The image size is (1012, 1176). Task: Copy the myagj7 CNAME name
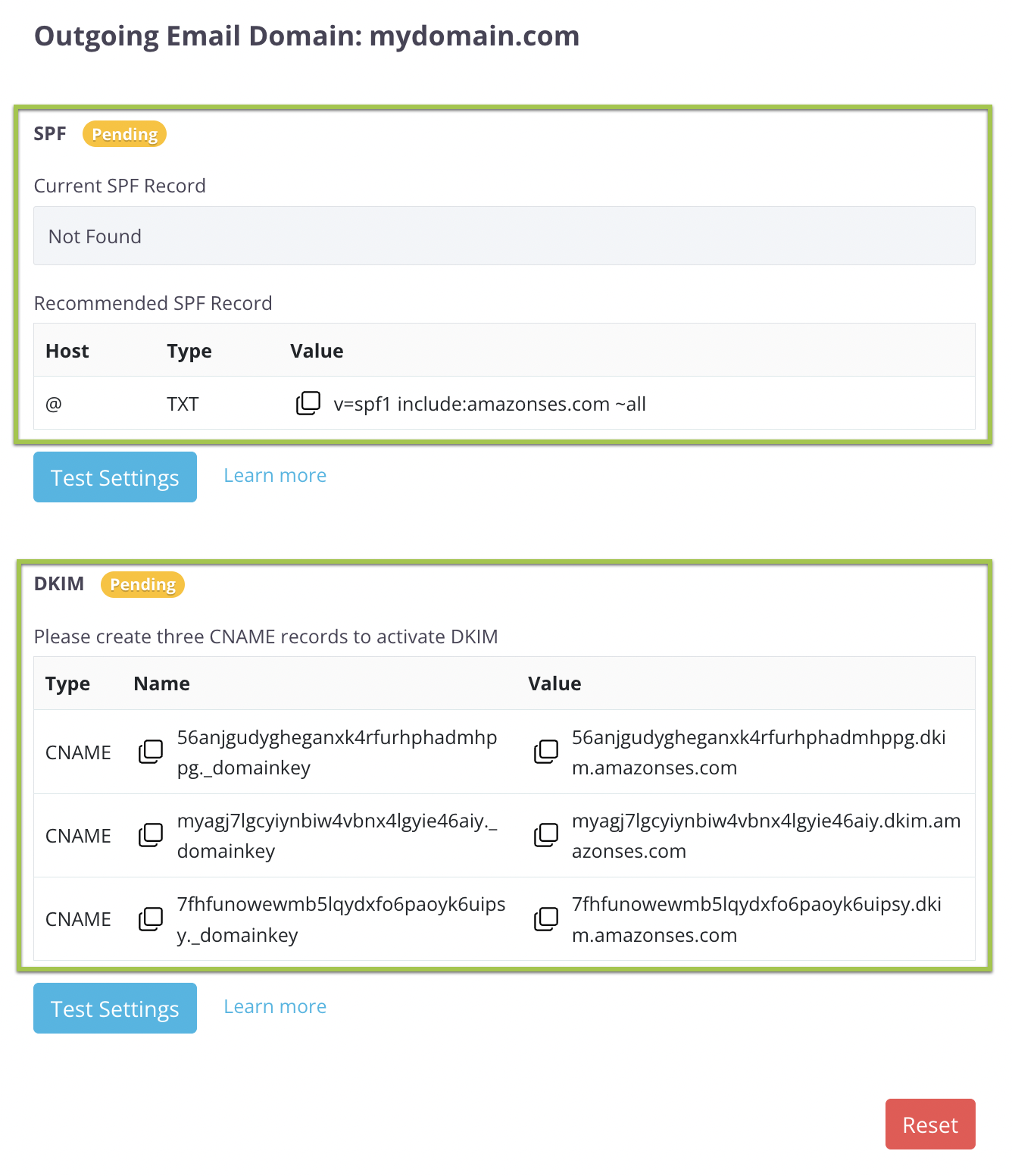[151, 835]
